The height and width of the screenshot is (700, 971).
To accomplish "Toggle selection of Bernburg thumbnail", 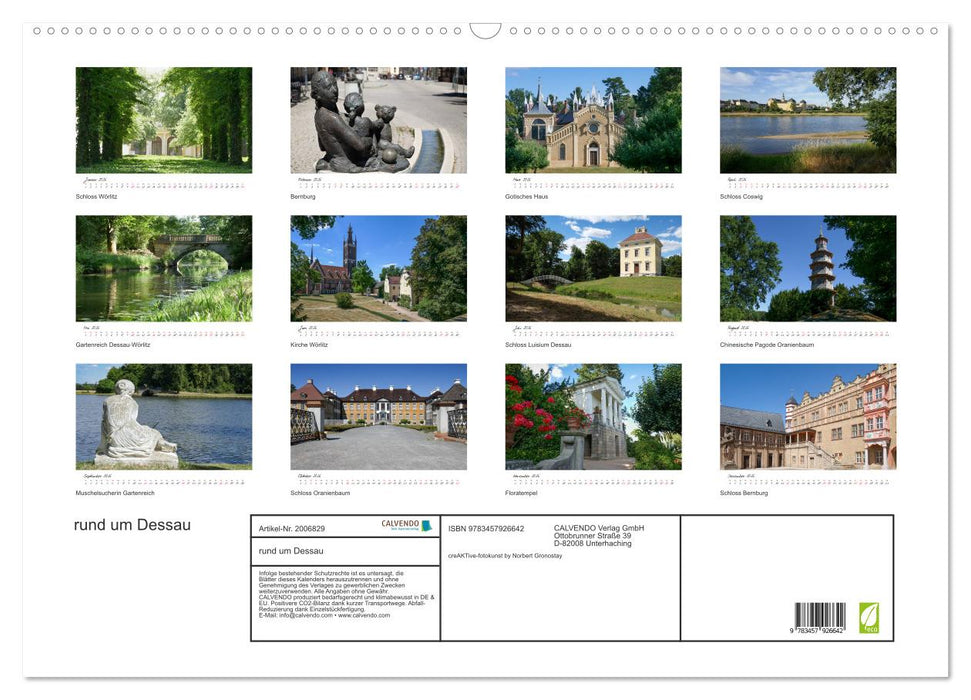I will tap(378, 119).
